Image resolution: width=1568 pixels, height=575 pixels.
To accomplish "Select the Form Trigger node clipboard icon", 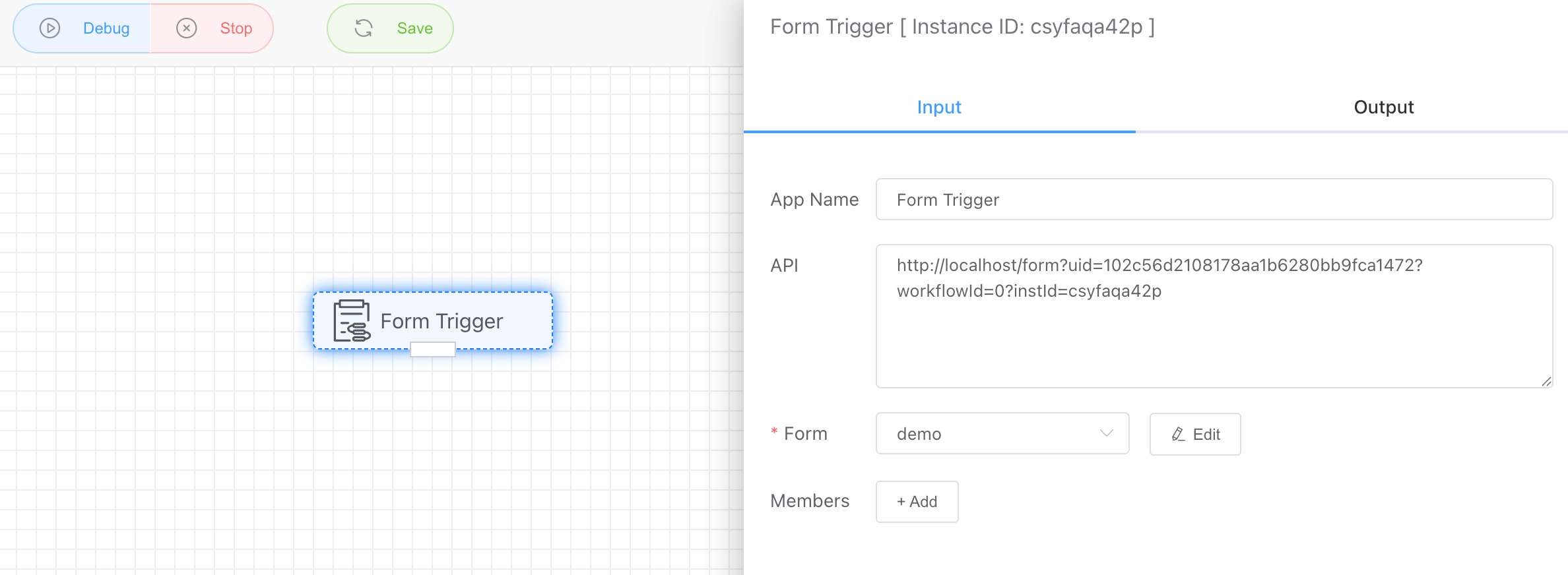I will pyautogui.click(x=351, y=321).
